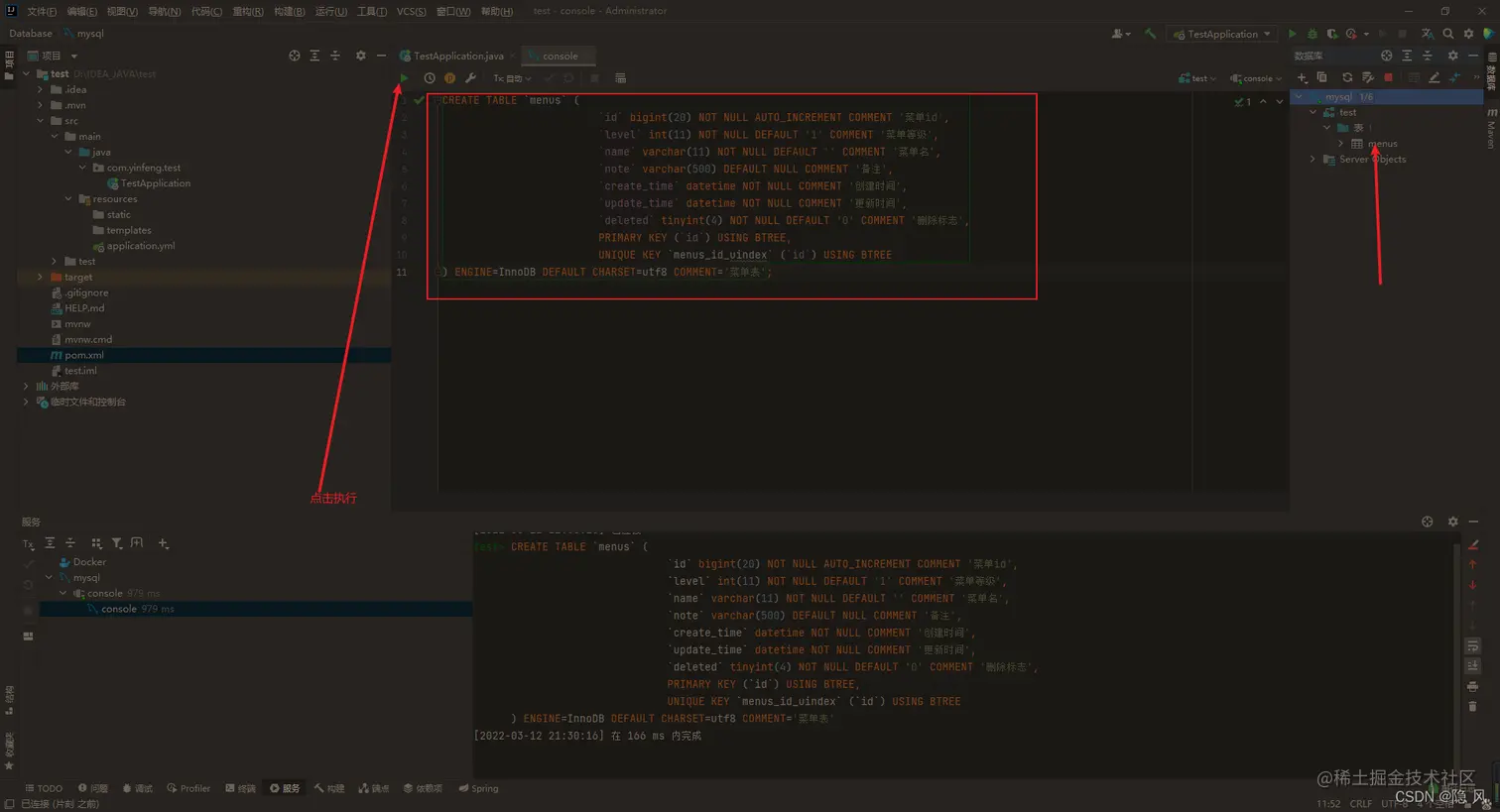Open Database panel gear options

point(1452,56)
